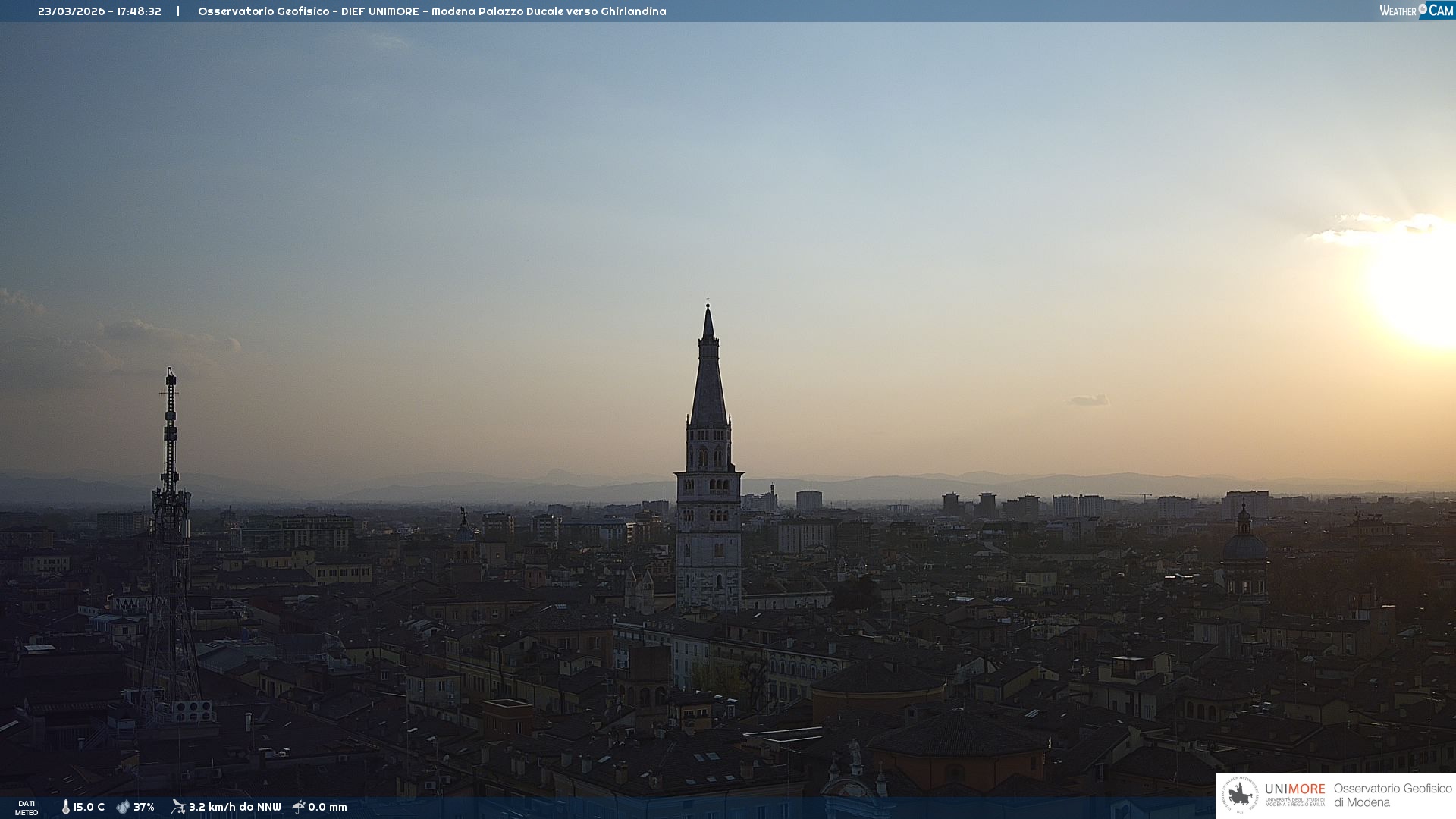Click the UNIMORE wordmark text
1456x819 pixels.
(1294, 789)
